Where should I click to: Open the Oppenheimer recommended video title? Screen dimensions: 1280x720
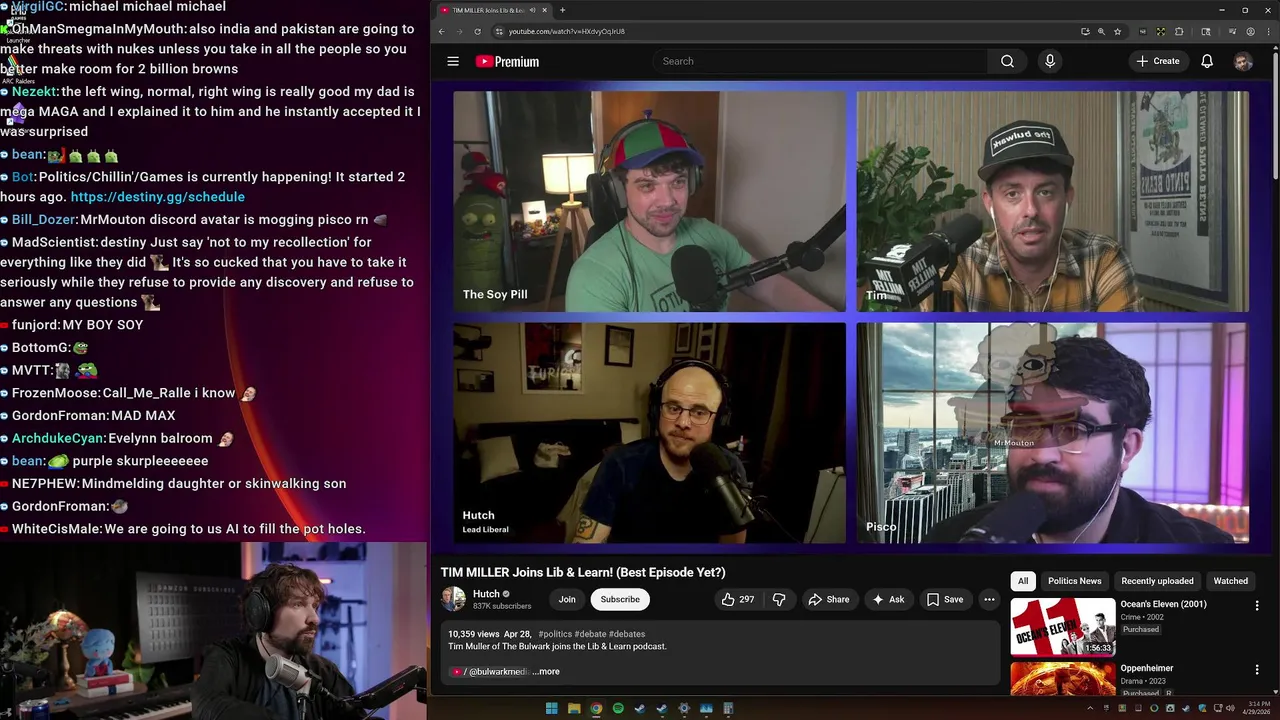(x=1147, y=668)
